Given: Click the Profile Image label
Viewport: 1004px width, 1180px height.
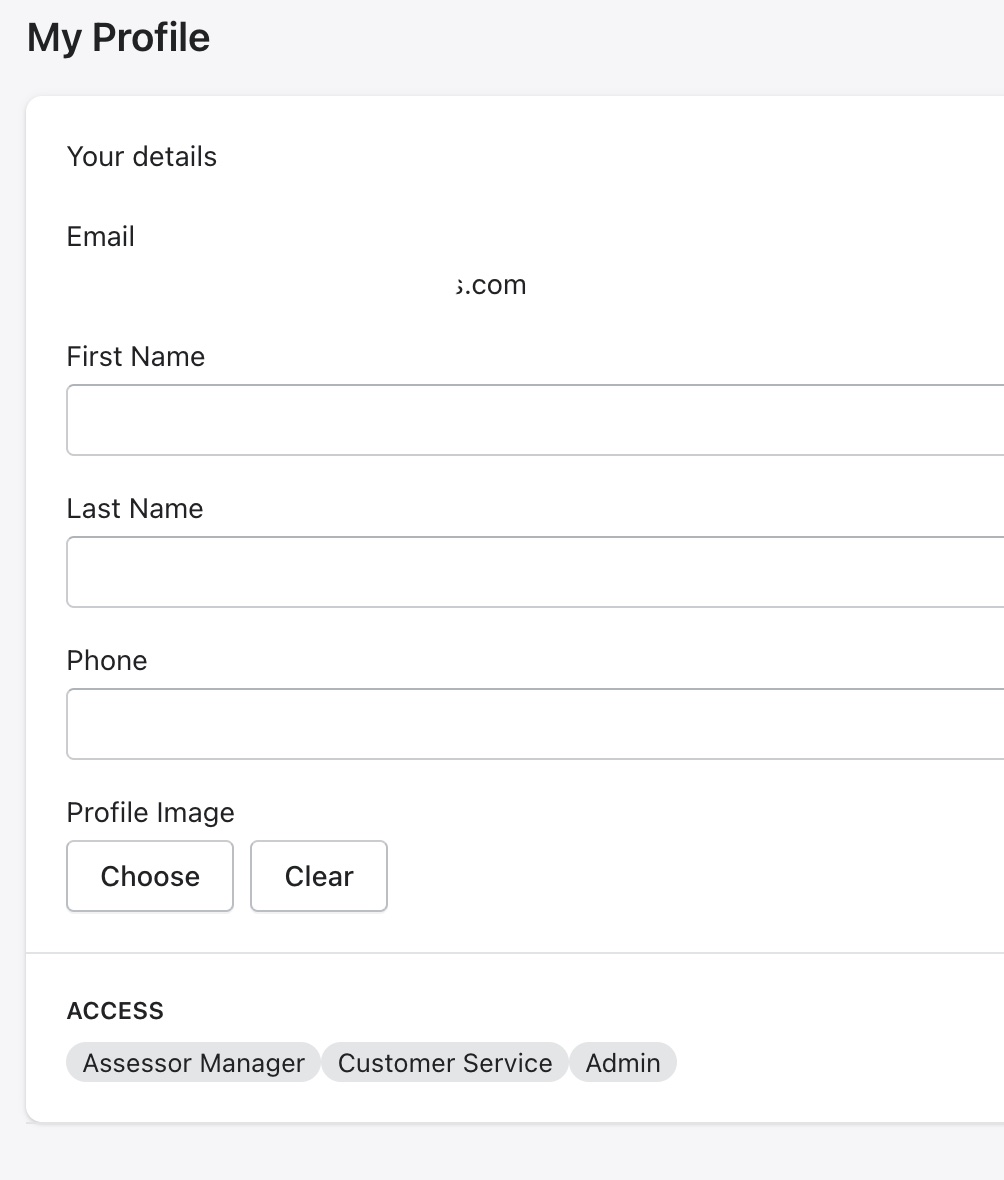Looking at the screenshot, I should [151, 813].
